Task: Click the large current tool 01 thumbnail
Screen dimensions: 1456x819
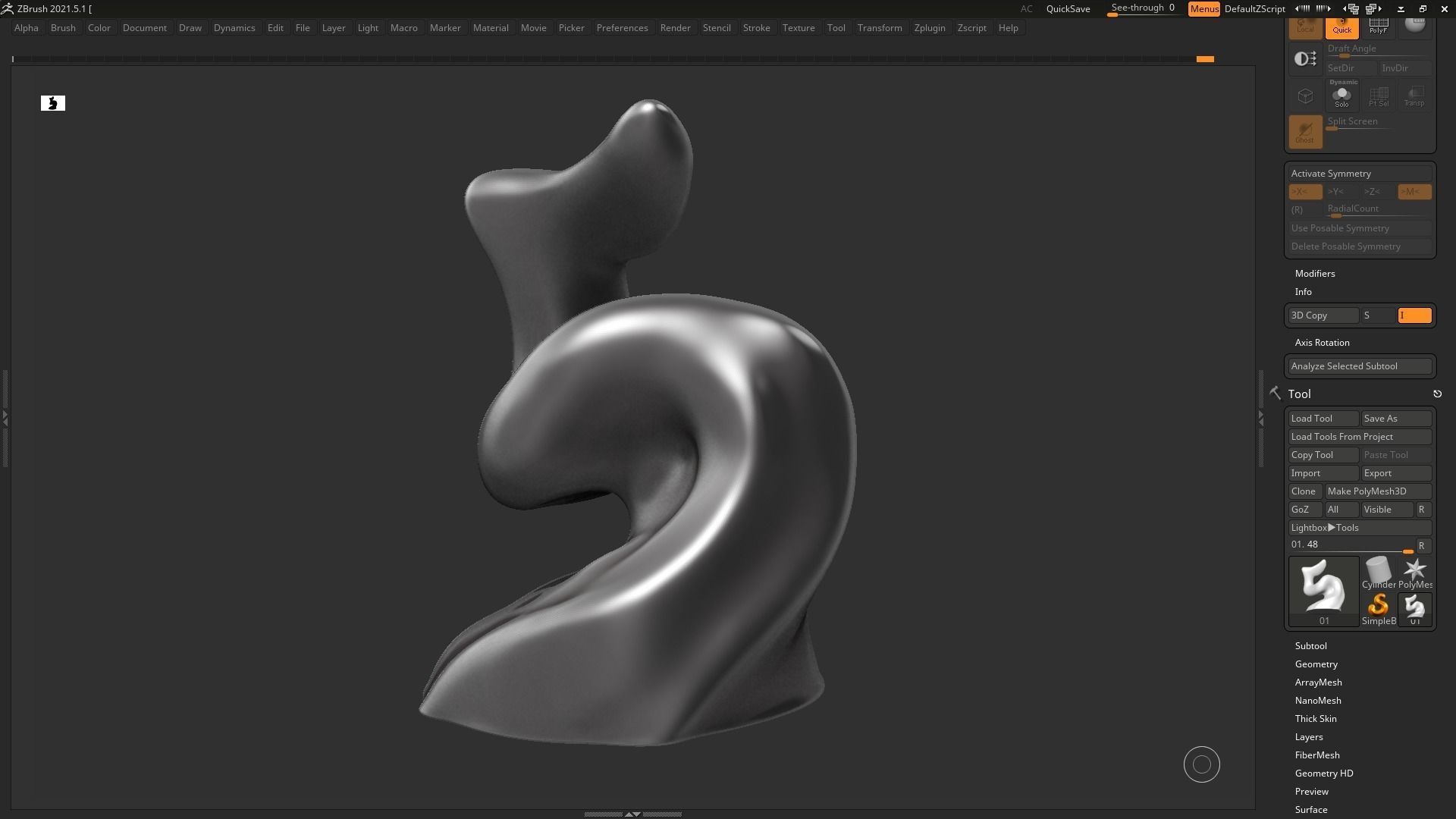Action: 1324,591
